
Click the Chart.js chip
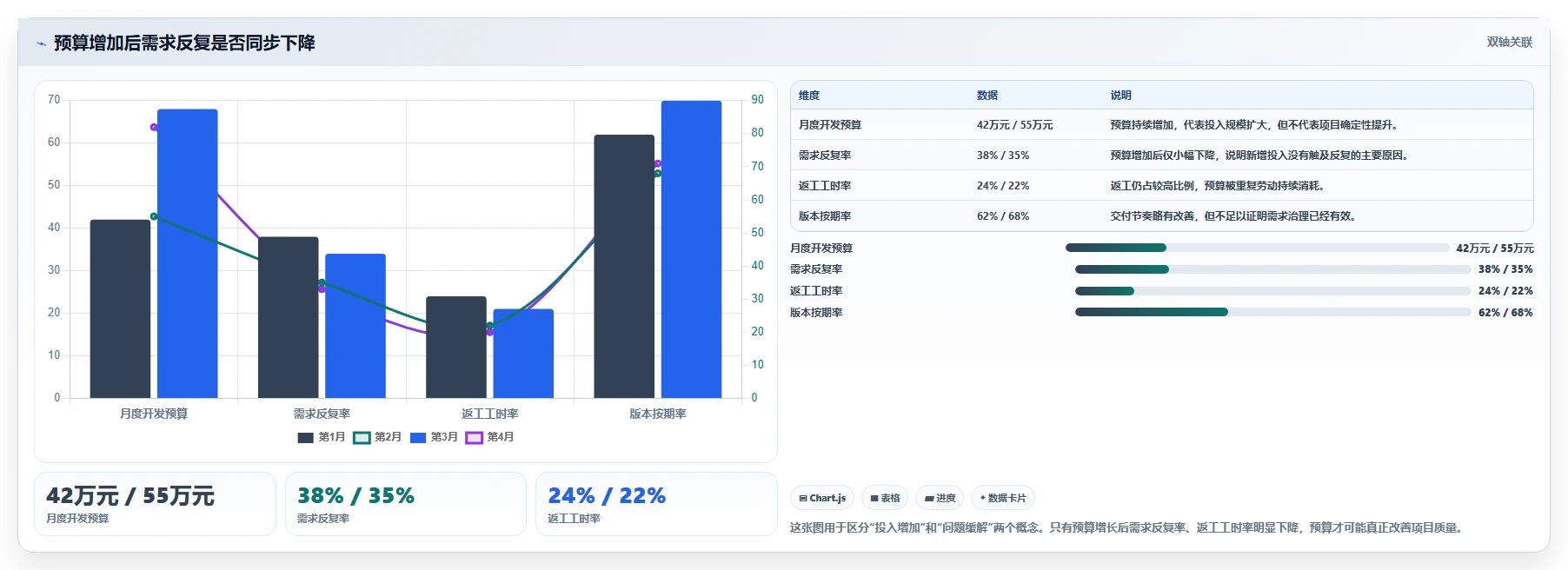pyautogui.click(x=822, y=498)
